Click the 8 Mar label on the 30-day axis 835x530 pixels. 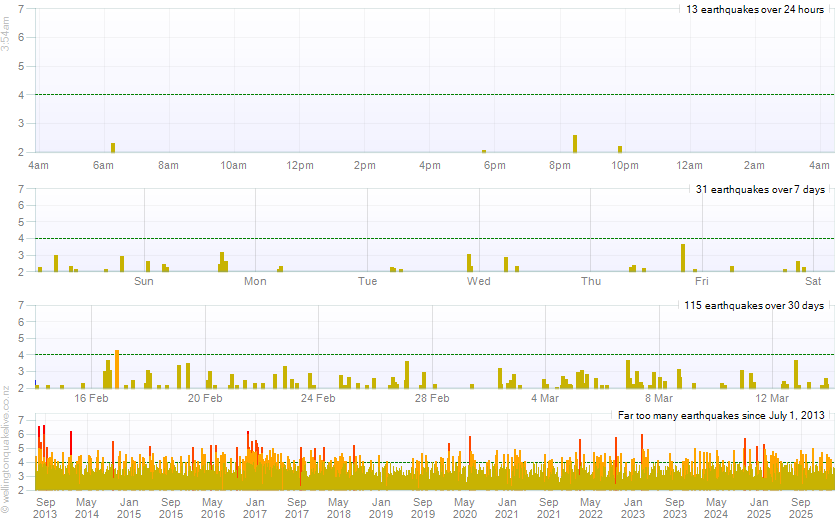(x=658, y=398)
